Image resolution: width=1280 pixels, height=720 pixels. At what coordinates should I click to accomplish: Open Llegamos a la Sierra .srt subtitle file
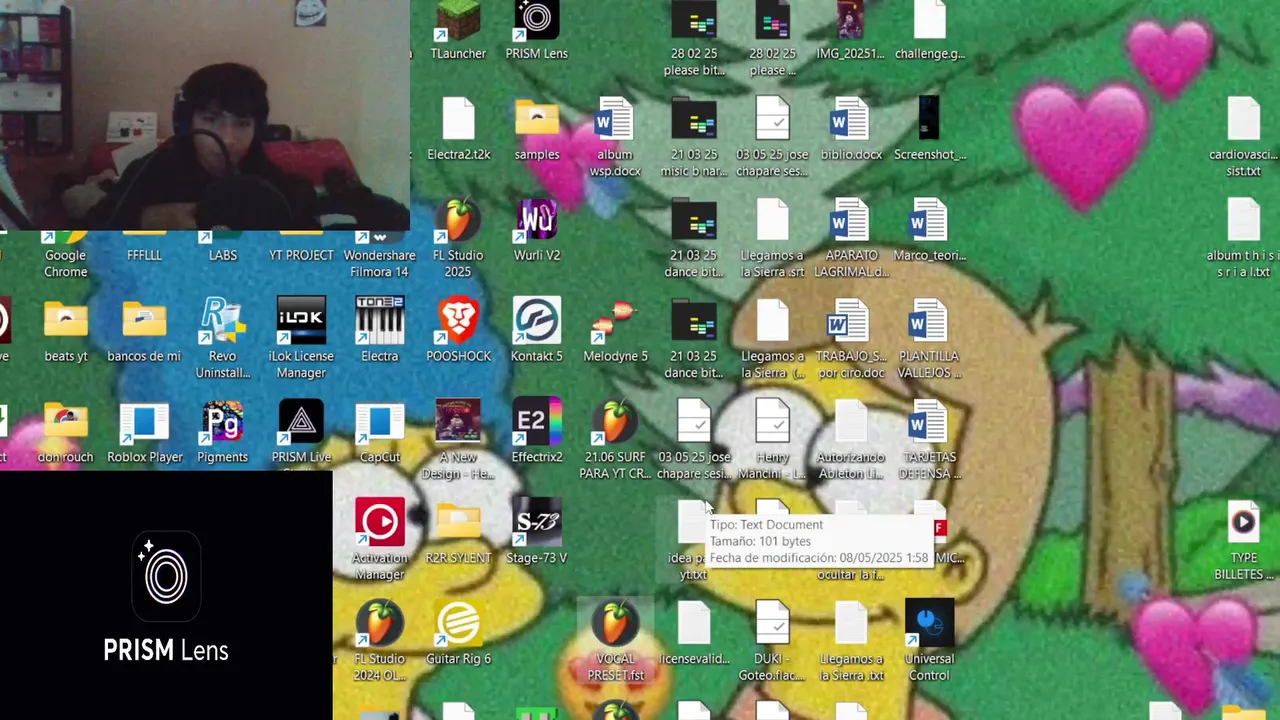click(x=772, y=238)
